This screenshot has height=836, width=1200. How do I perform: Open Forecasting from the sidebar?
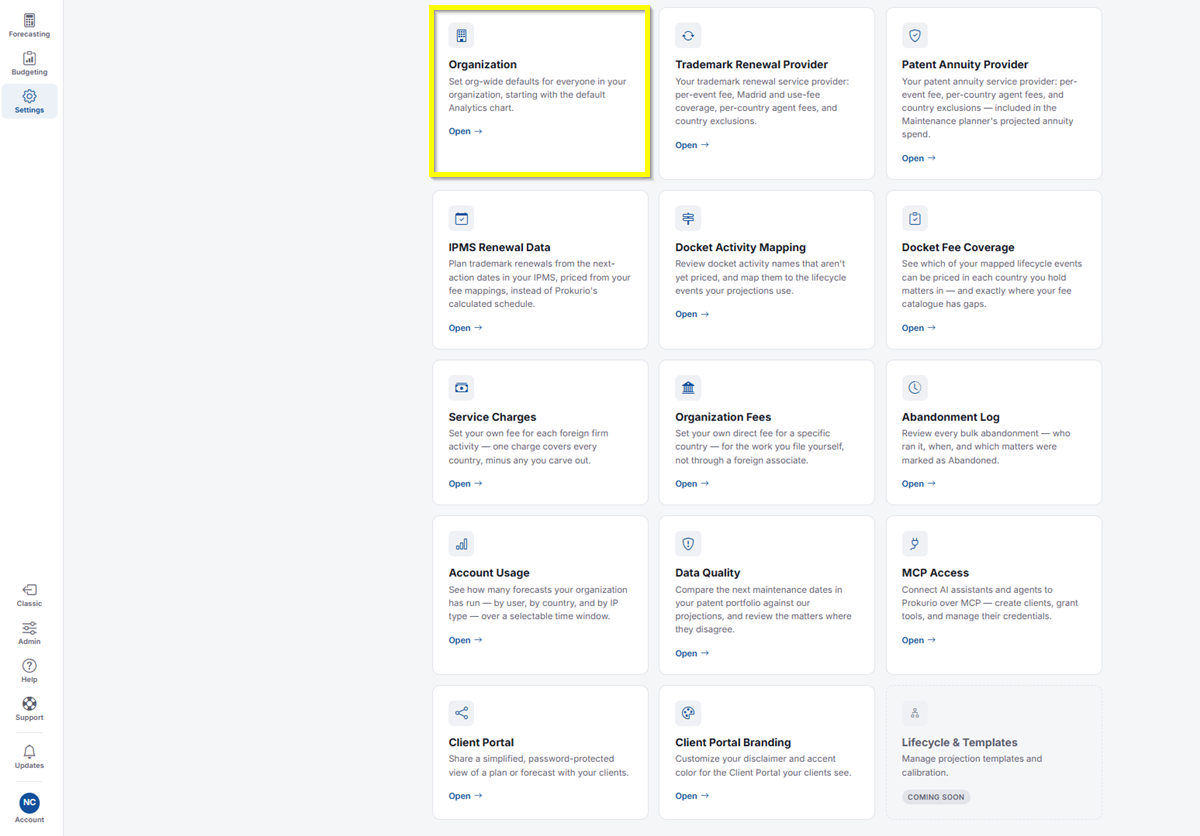pos(29,26)
